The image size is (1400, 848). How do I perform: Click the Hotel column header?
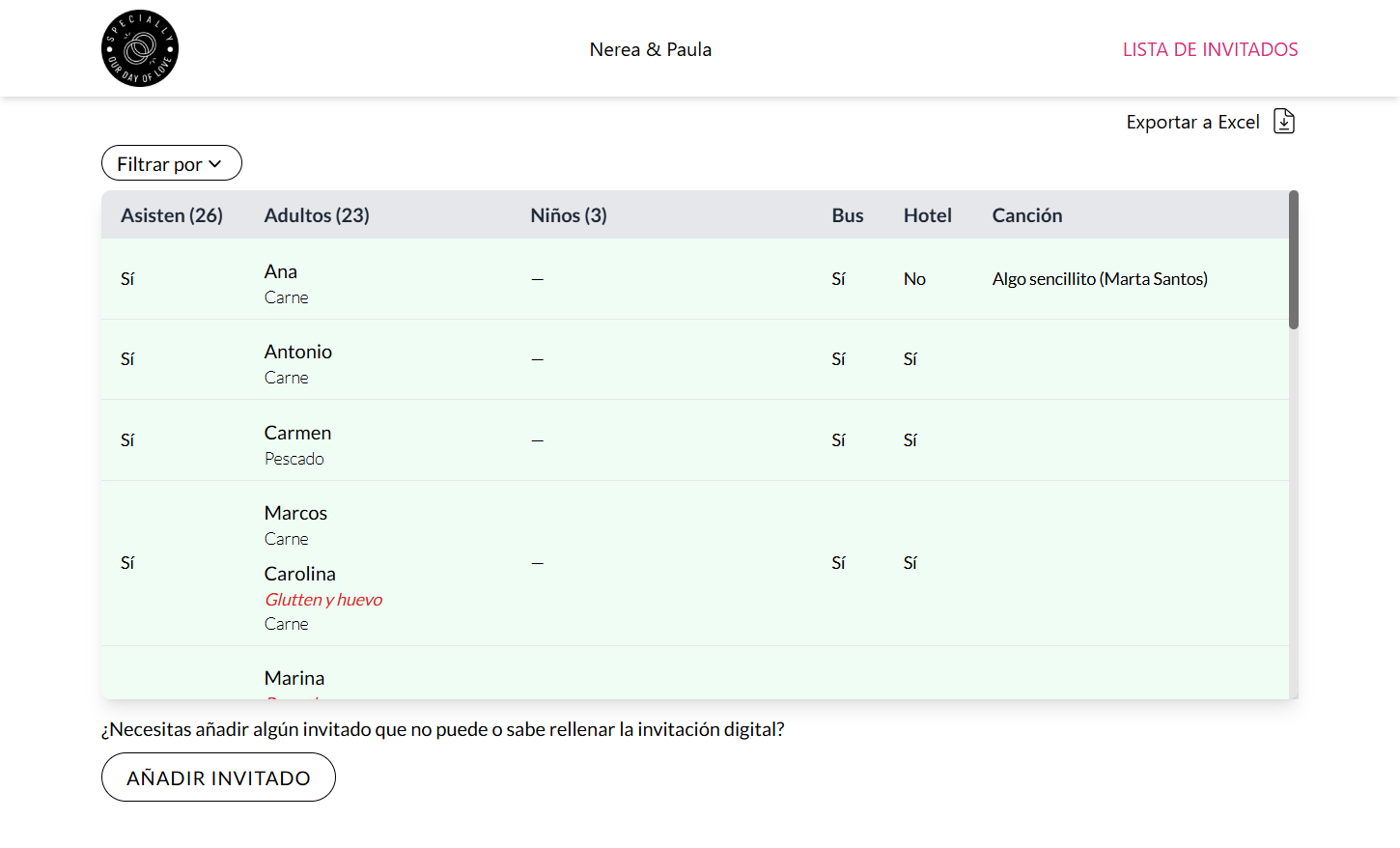[928, 215]
